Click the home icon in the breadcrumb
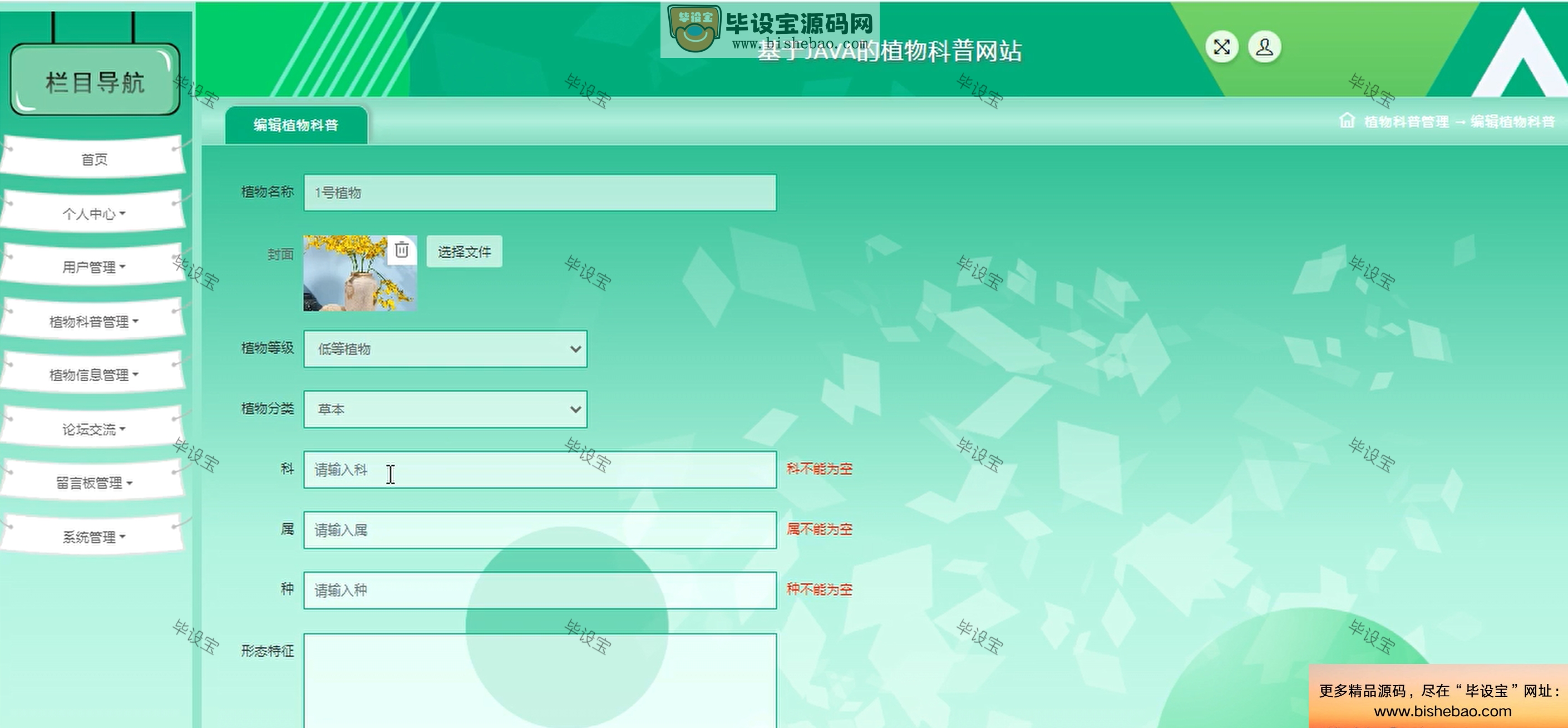Viewport: 1568px width, 728px height. (x=1347, y=121)
